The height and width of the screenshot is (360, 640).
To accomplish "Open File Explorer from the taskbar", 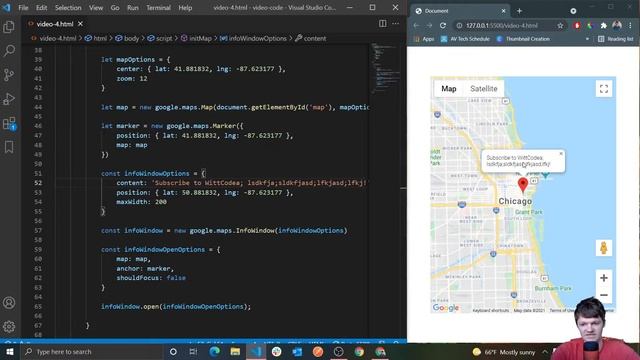I will point(235,351).
